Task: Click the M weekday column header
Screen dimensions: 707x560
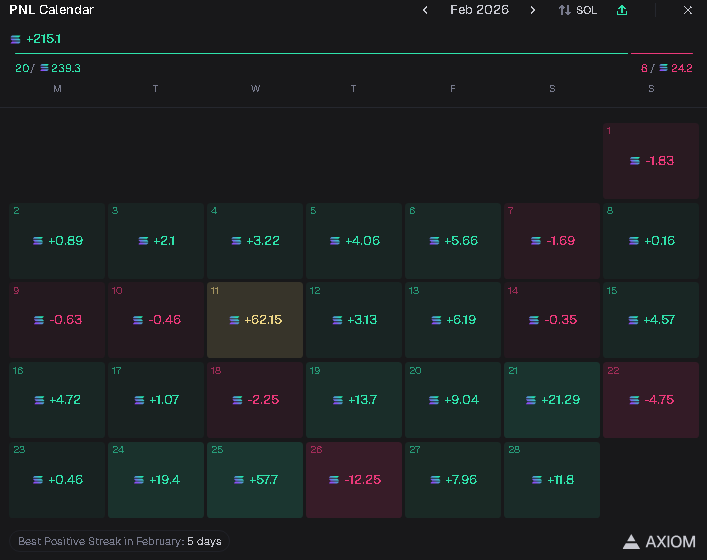Action: click(x=57, y=89)
